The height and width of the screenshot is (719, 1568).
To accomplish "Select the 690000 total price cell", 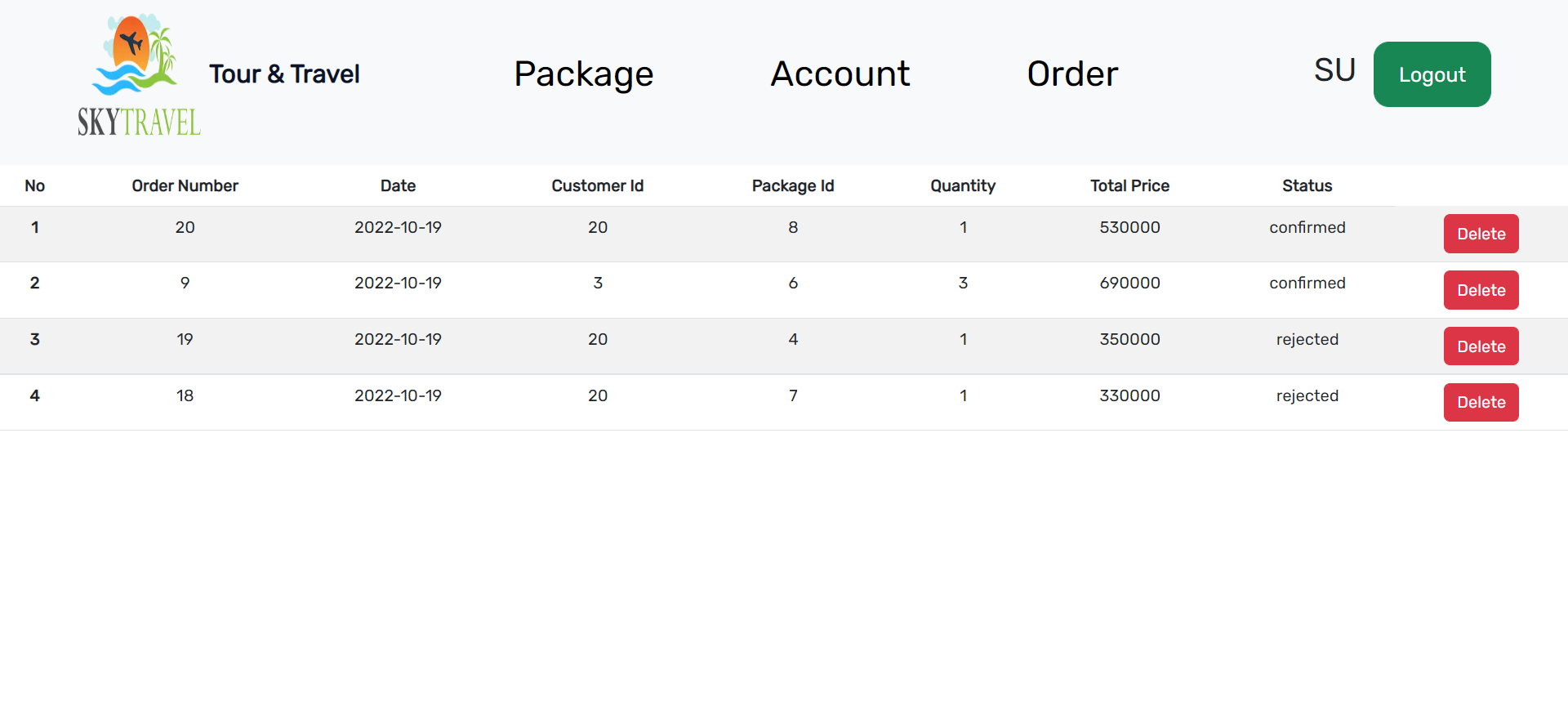I will 1129,283.
